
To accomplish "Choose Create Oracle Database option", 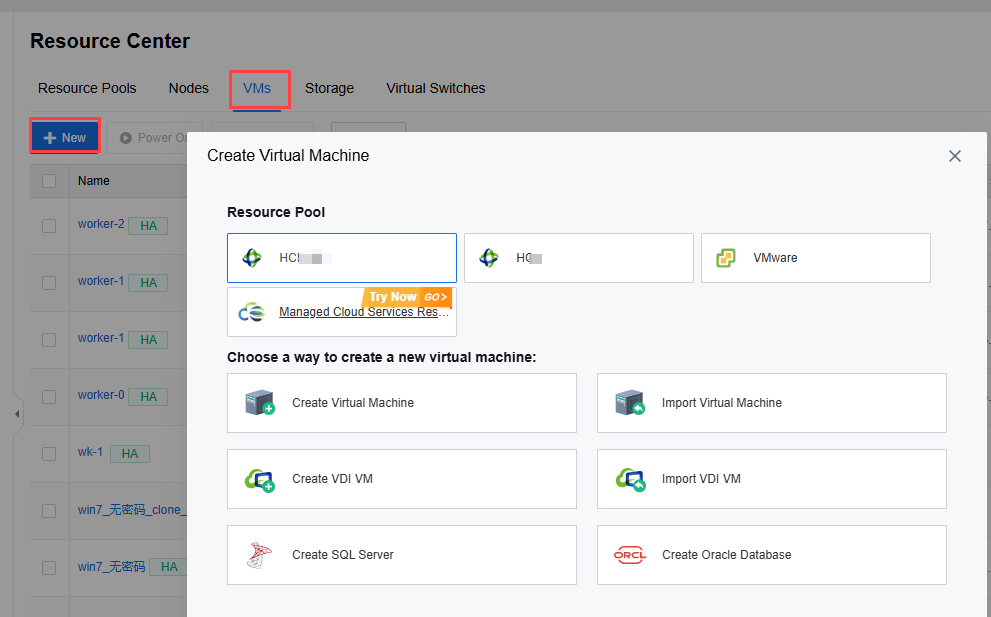I will [772, 554].
